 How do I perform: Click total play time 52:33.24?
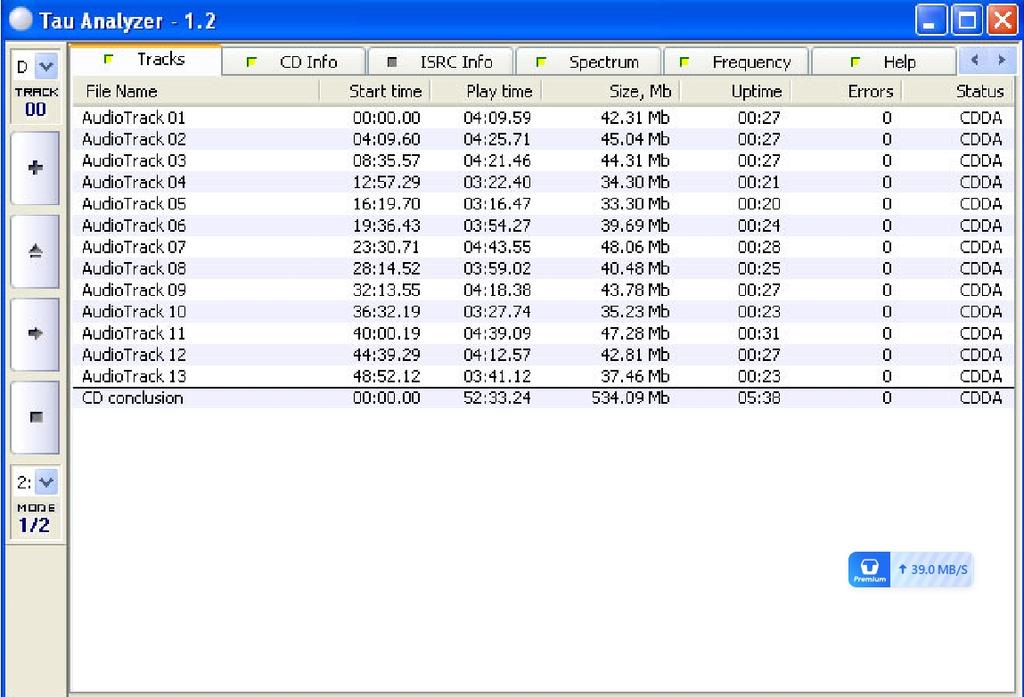[x=497, y=398]
